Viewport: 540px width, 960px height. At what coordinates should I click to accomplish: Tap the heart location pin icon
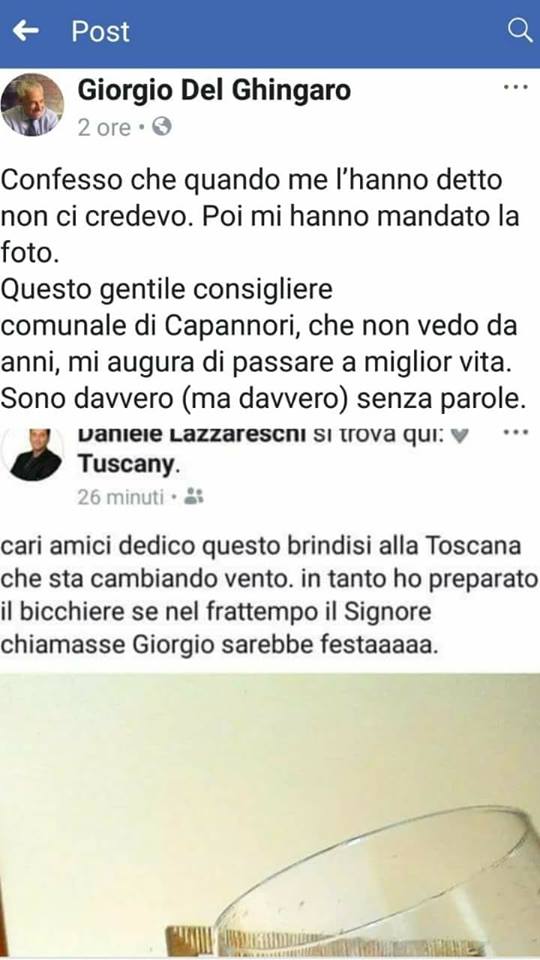(x=461, y=435)
